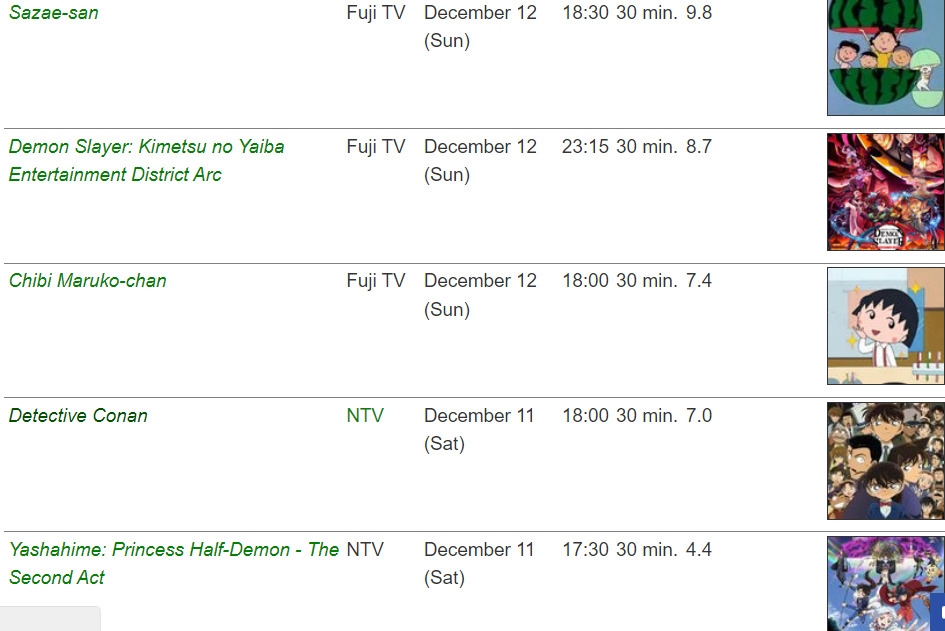Screen dimensions: 945x631
Task: Click the green NTV link for Detective Conan
Action: [365, 416]
